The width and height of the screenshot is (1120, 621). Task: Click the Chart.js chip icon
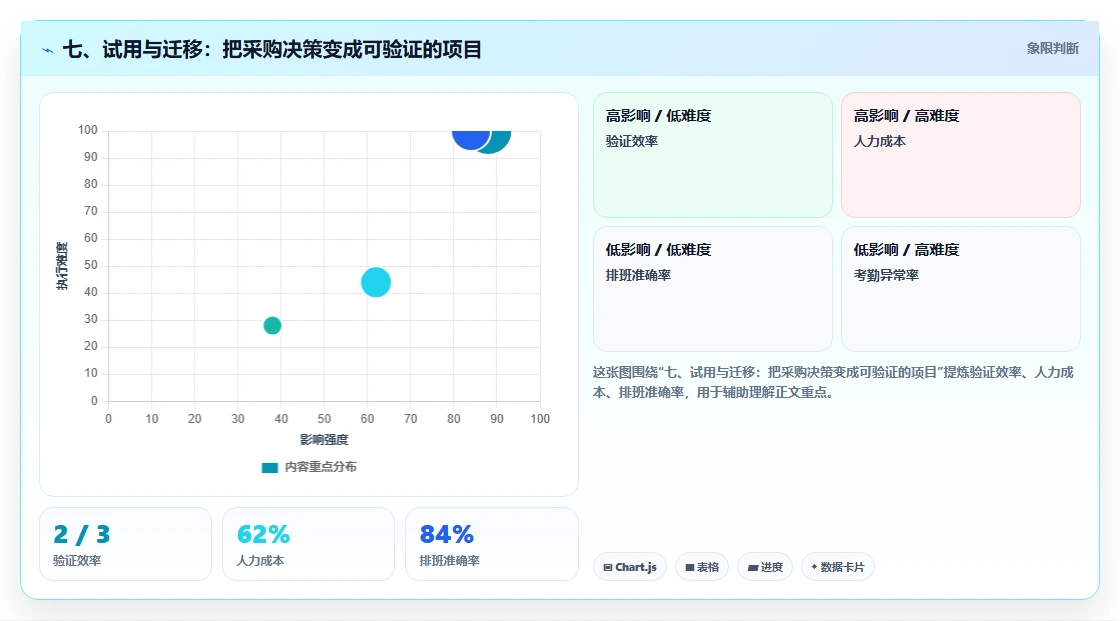point(608,567)
